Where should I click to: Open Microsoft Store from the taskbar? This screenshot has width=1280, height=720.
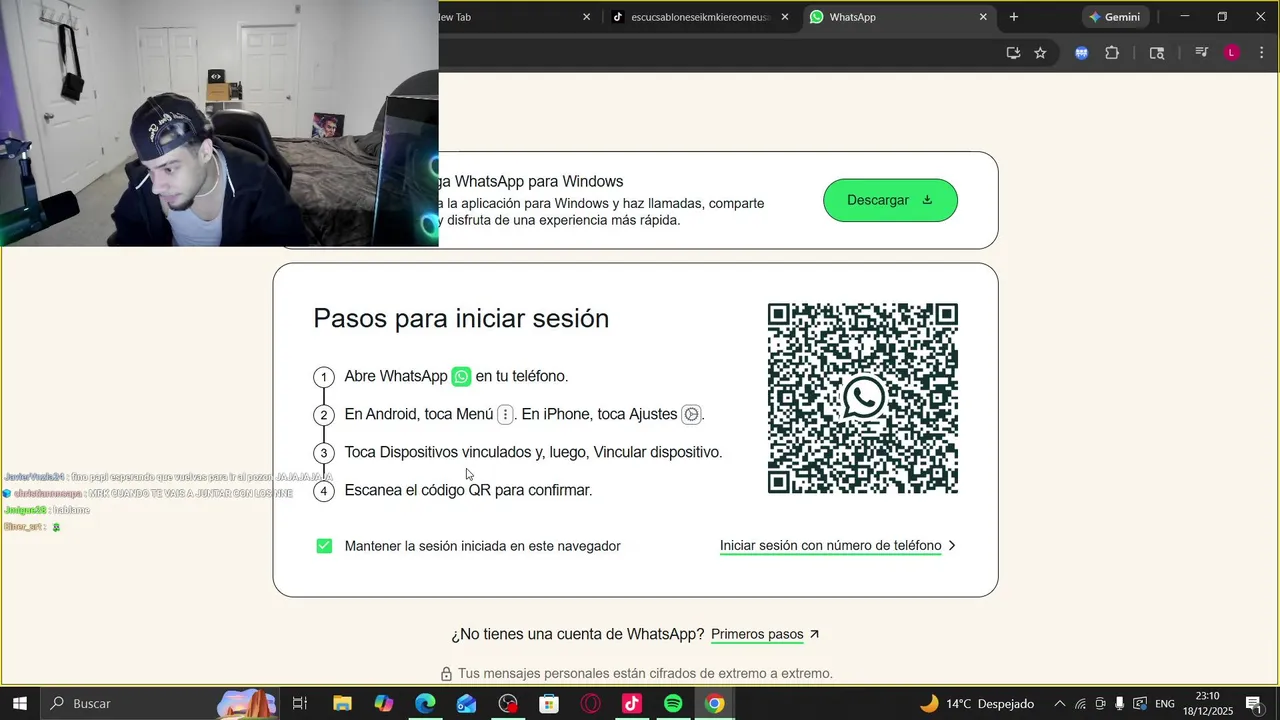pyautogui.click(x=549, y=704)
